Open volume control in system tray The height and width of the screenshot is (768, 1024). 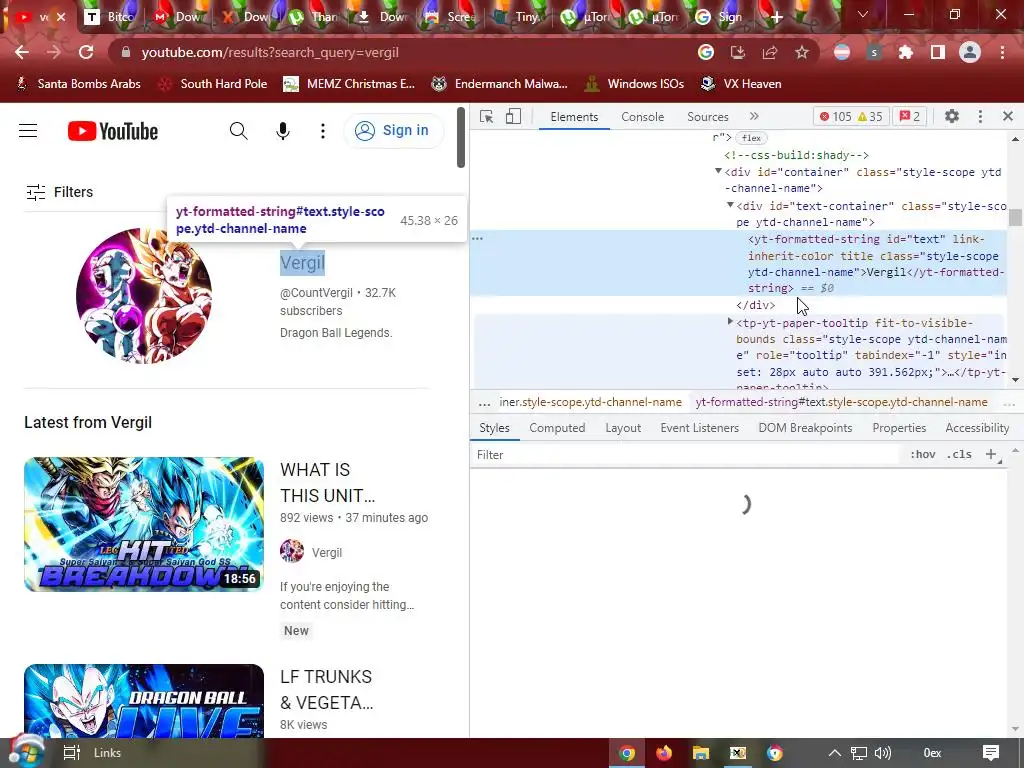click(x=882, y=753)
